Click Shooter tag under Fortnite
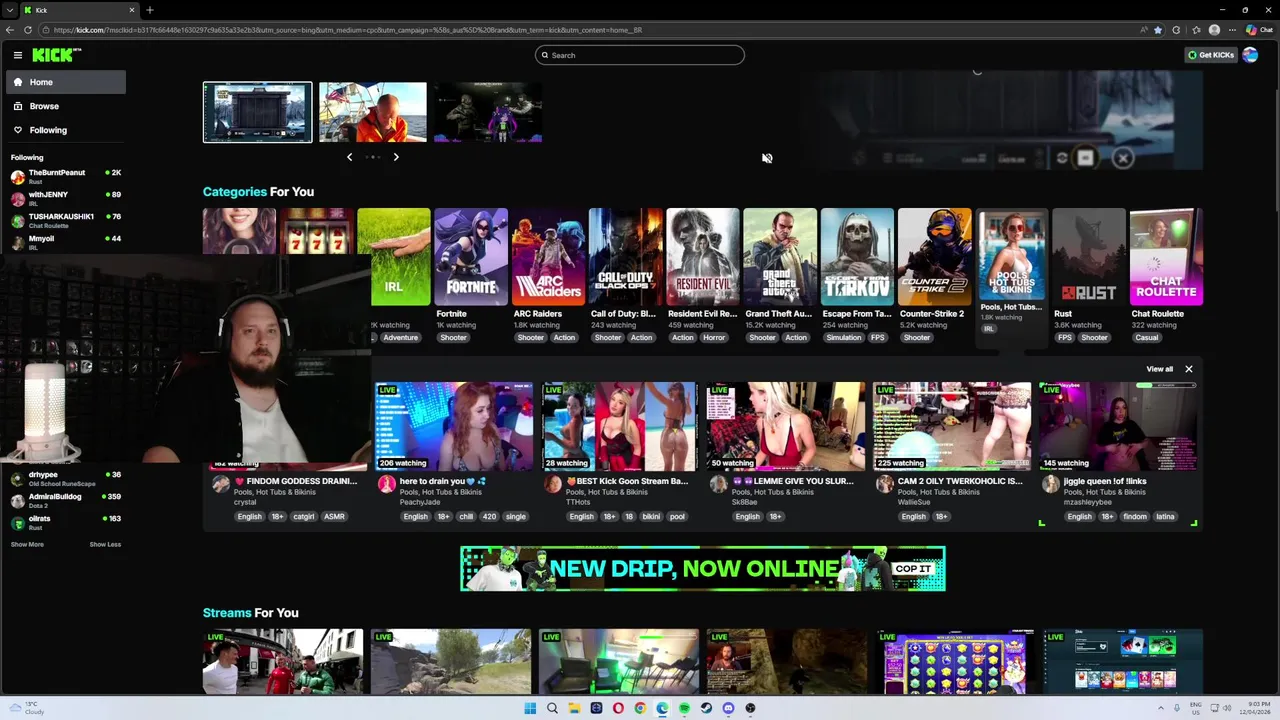 point(453,337)
